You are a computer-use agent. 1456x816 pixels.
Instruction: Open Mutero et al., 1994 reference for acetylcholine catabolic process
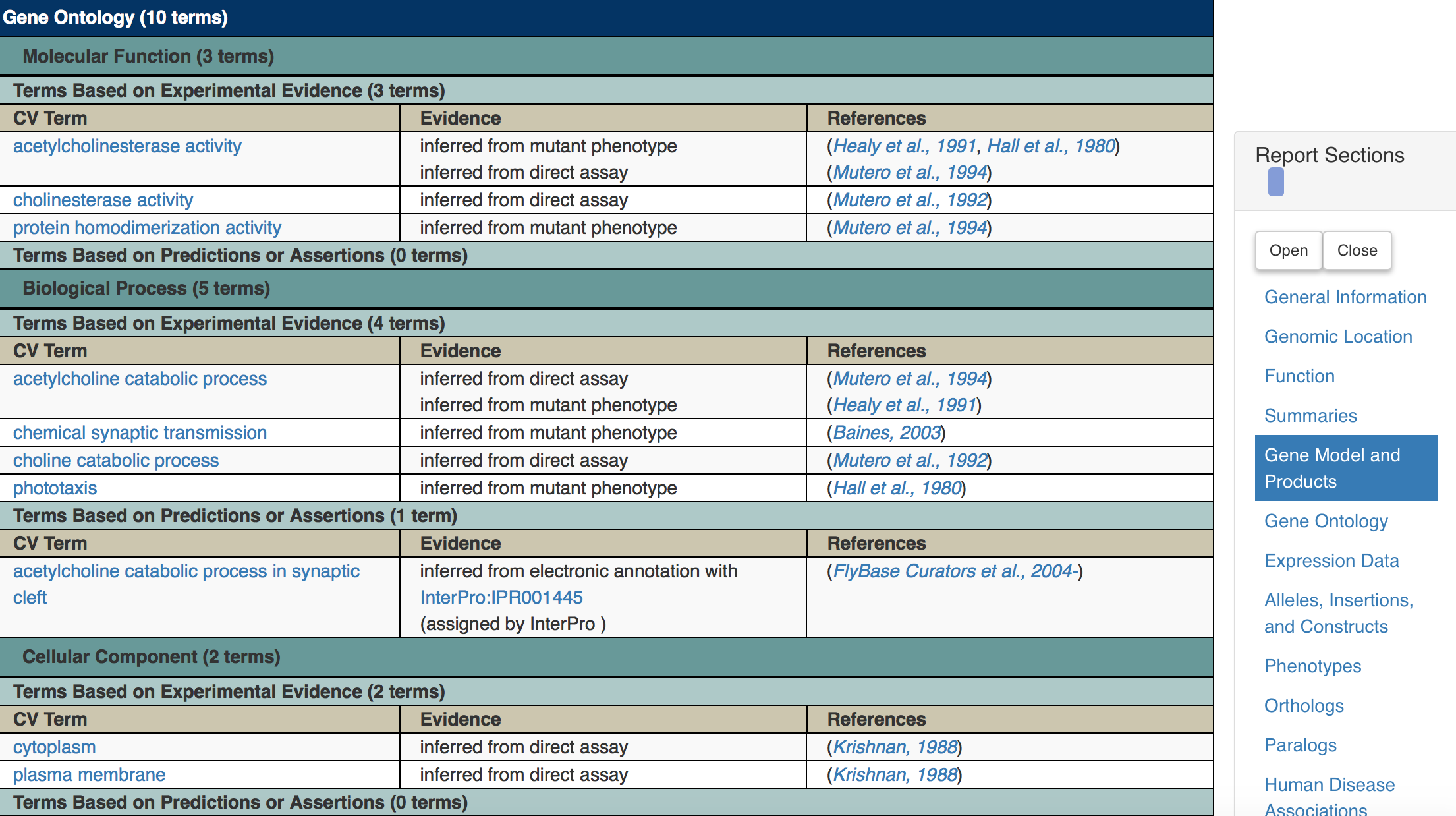pyautogui.click(x=910, y=378)
